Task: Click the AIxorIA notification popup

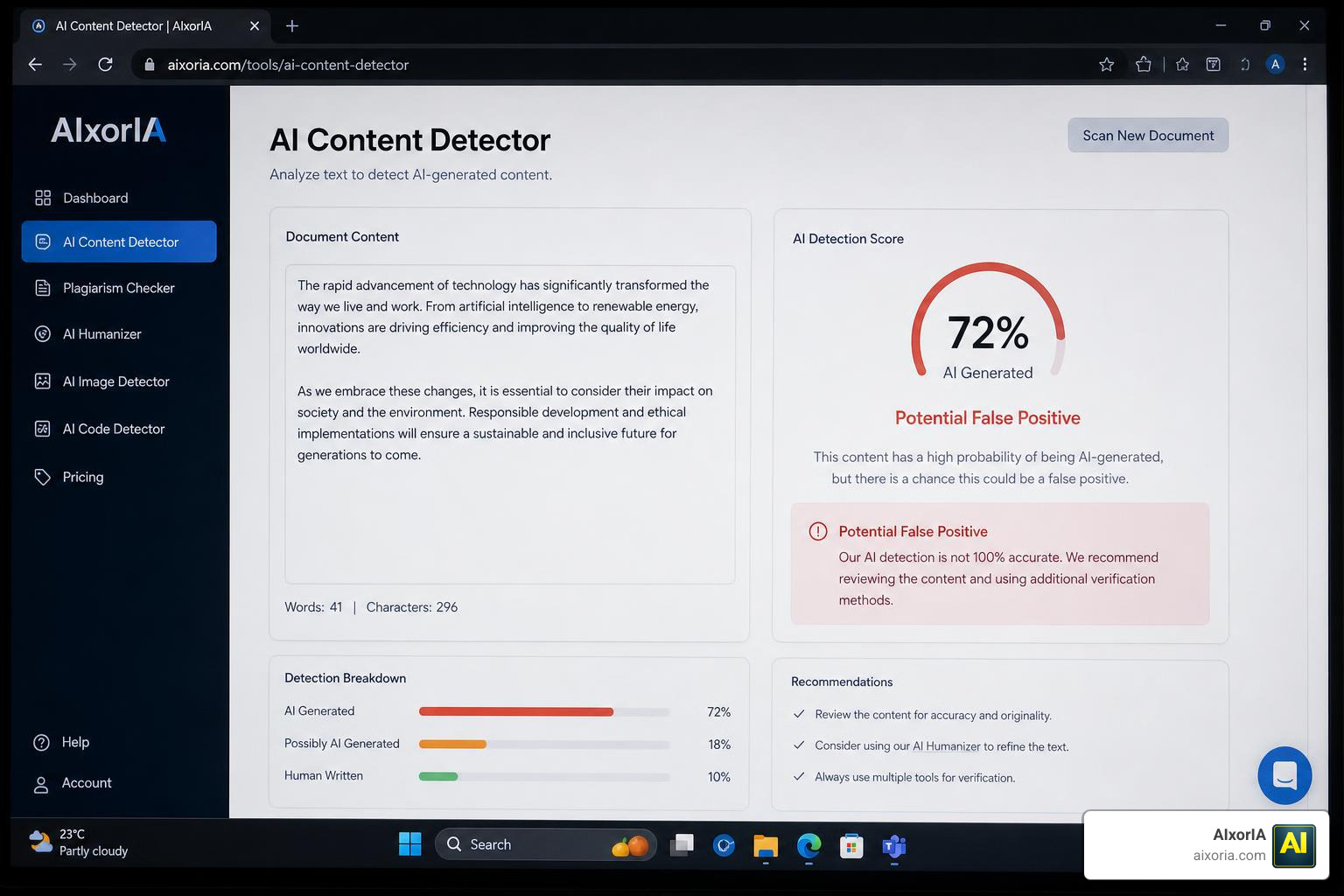Action: 1206,844
